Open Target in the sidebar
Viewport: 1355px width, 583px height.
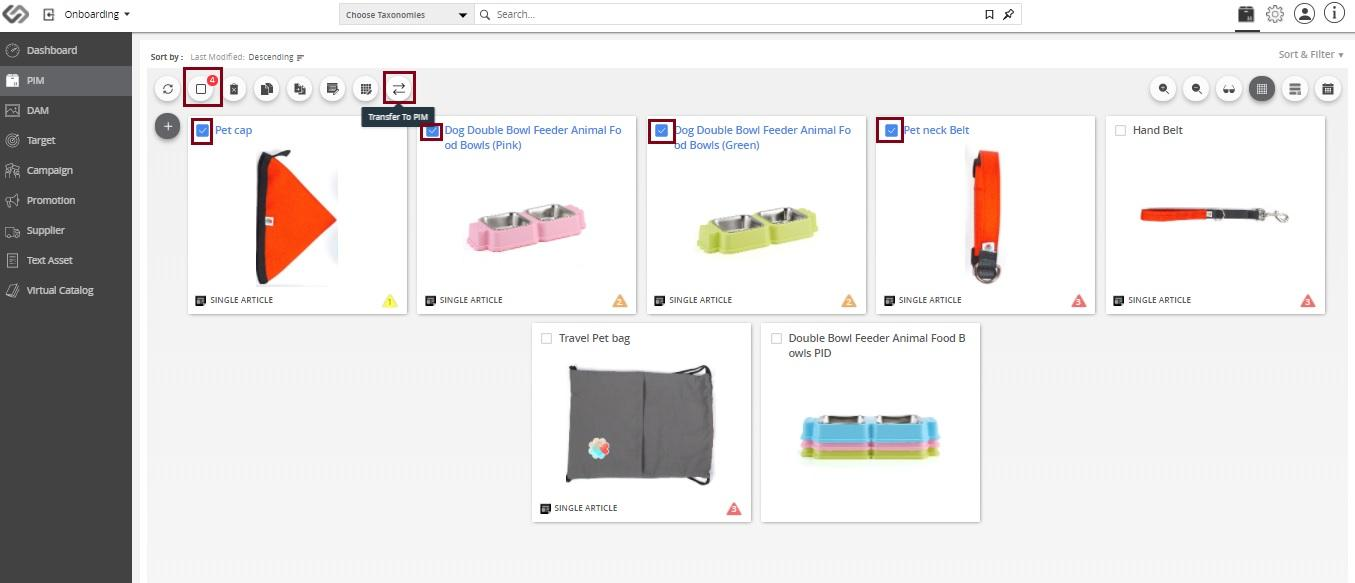click(x=66, y=140)
